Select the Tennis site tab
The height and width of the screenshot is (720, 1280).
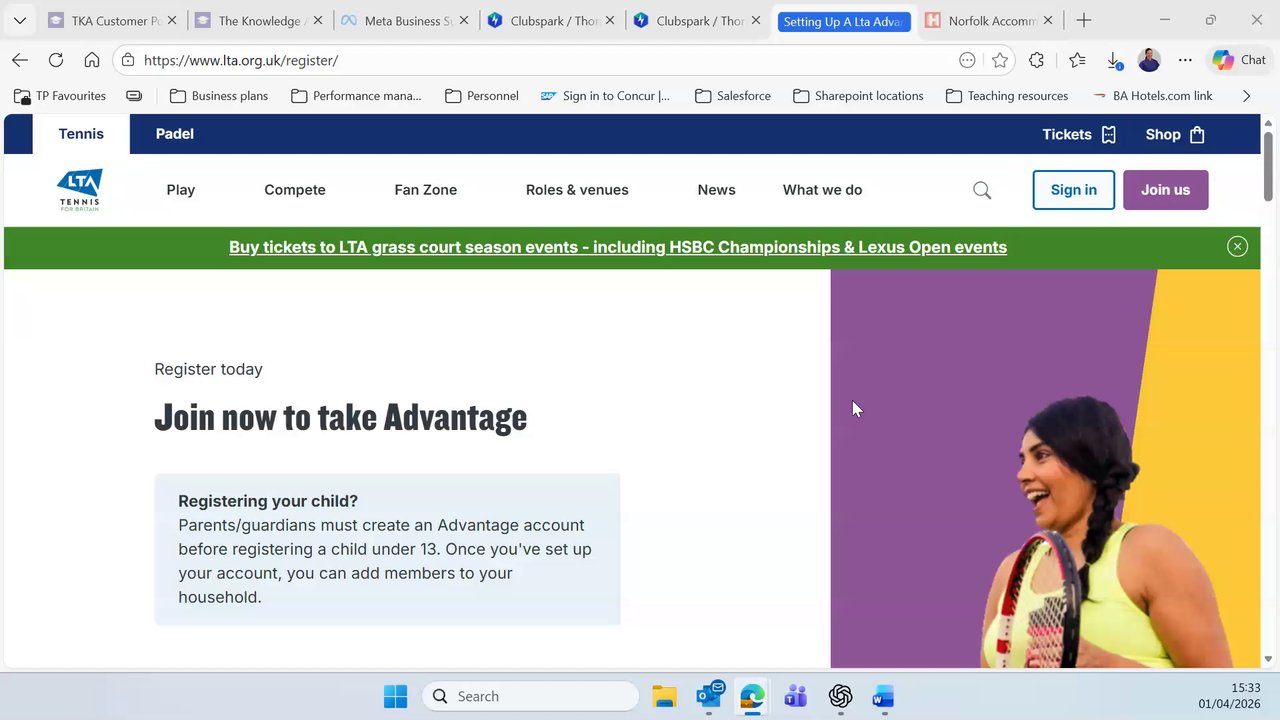[81, 134]
